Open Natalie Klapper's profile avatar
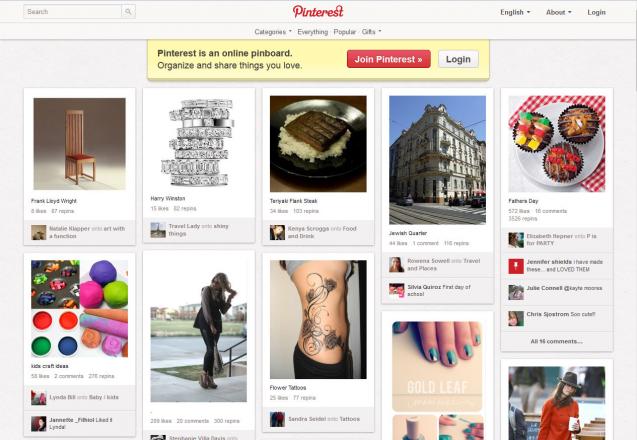 click(39, 232)
